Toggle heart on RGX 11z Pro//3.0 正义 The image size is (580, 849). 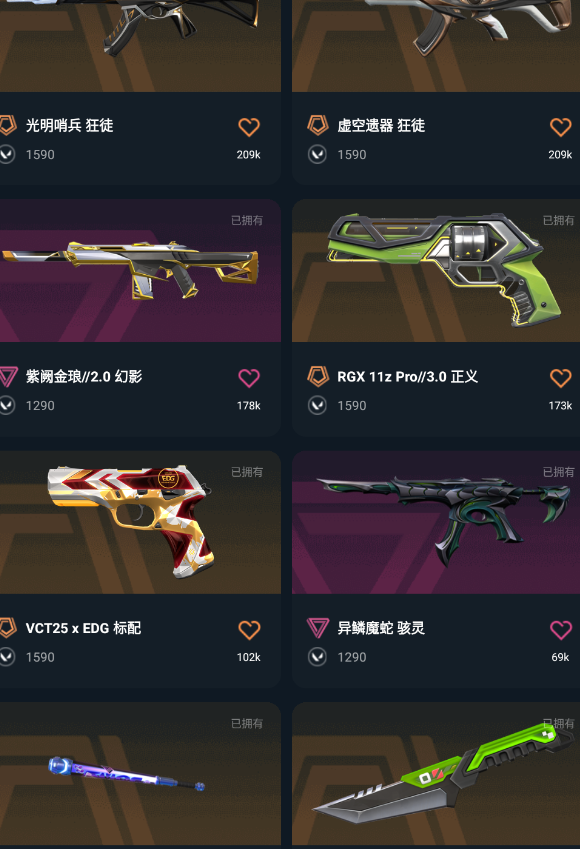pos(561,378)
